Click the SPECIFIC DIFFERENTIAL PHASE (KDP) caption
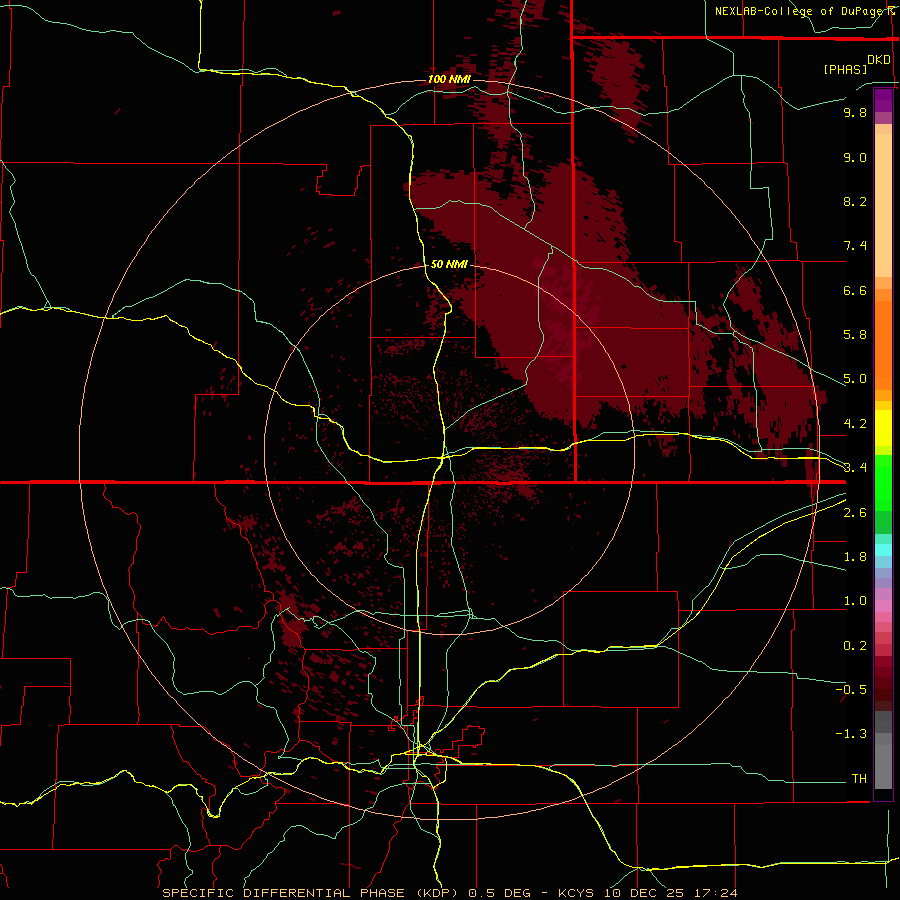 (x=310, y=893)
